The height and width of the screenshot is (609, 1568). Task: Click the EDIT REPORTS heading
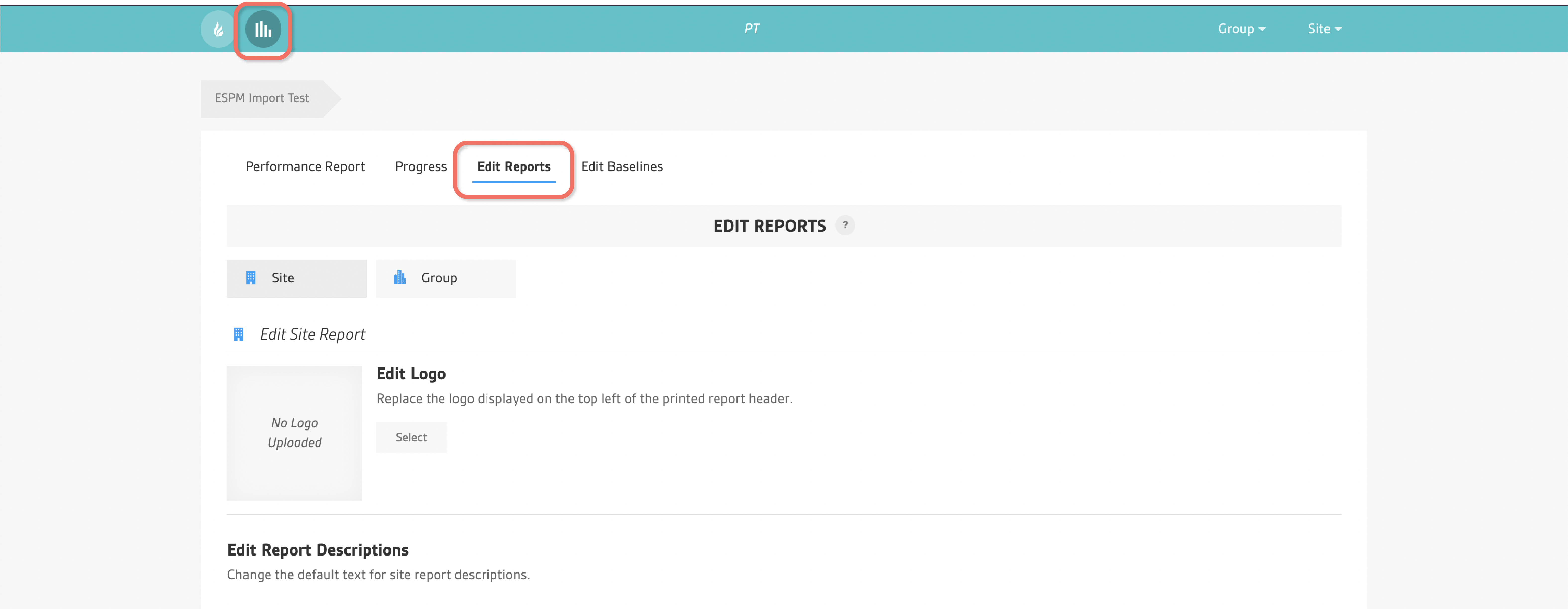tap(769, 226)
